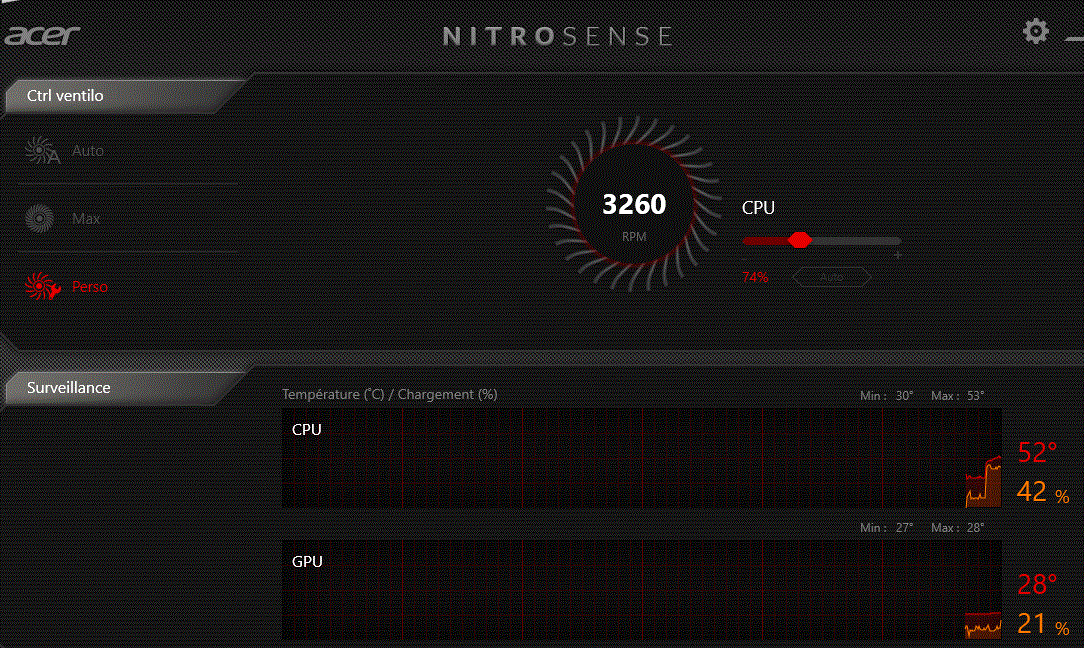Click the Température / Chargement heading
Image resolution: width=1084 pixels, height=648 pixels.
(x=389, y=394)
